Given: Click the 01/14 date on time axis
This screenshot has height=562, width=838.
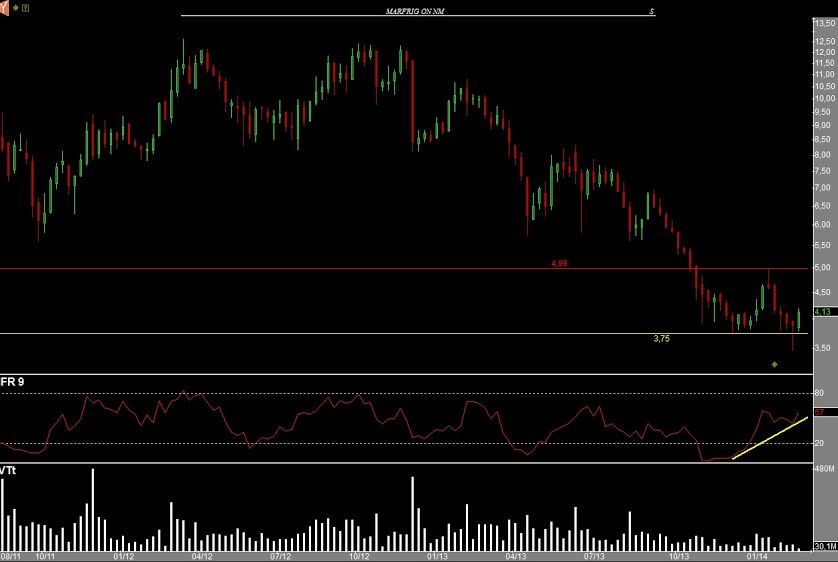Looking at the screenshot, I should pyautogui.click(x=757, y=556).
